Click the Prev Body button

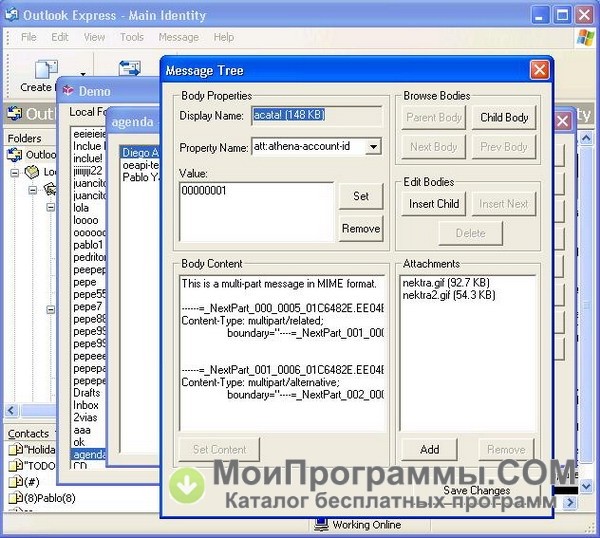click(504, 147)
